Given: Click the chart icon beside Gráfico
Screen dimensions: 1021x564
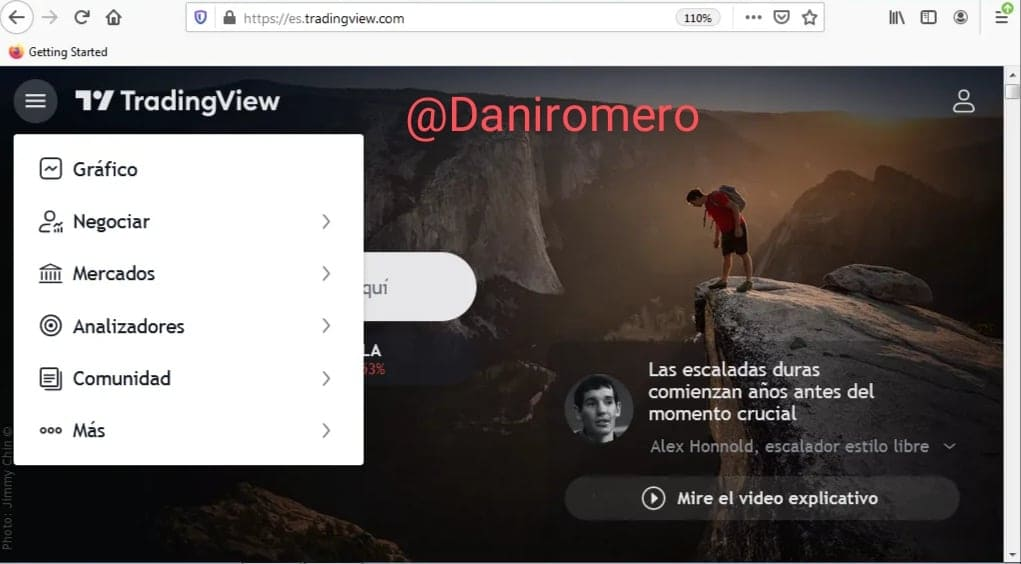Looking at the screenshot, I should coord(50,169).
